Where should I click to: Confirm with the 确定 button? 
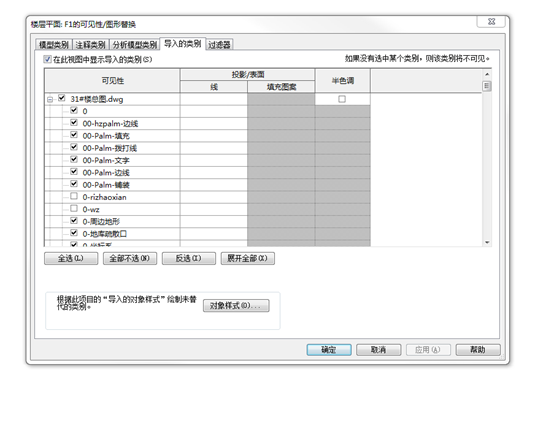tap(329, 350)
